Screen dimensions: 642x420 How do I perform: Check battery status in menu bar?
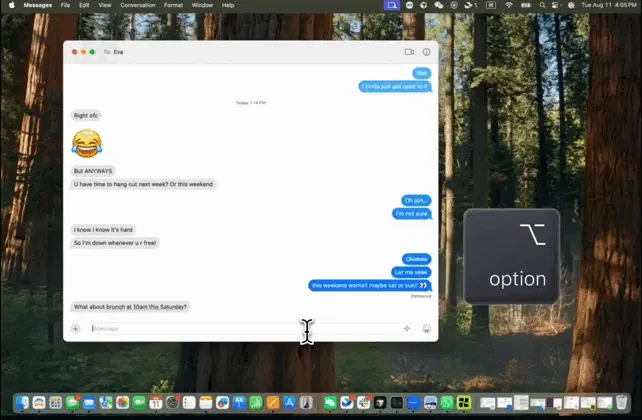pos(526,5)
